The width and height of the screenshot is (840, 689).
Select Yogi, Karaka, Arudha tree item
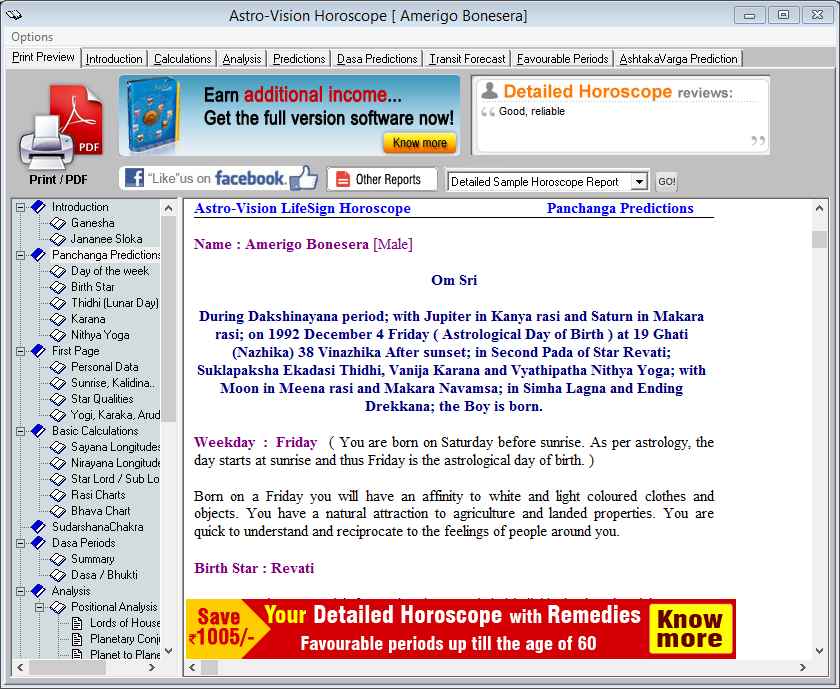pyautogui.click(x=116, y=415)
